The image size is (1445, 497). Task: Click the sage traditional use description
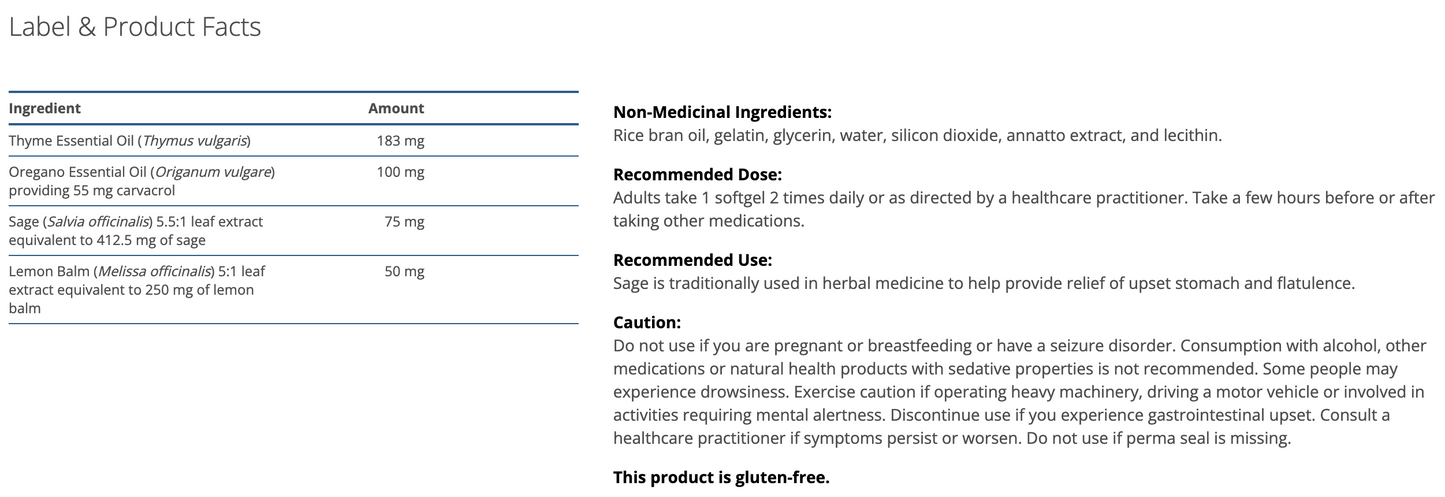[x=983, y=283]
